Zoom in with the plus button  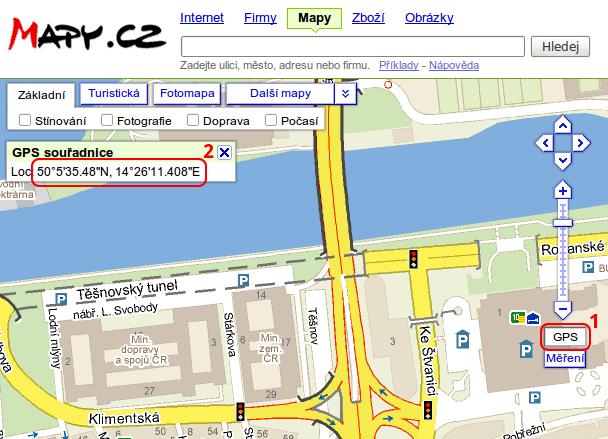point(563,190)
